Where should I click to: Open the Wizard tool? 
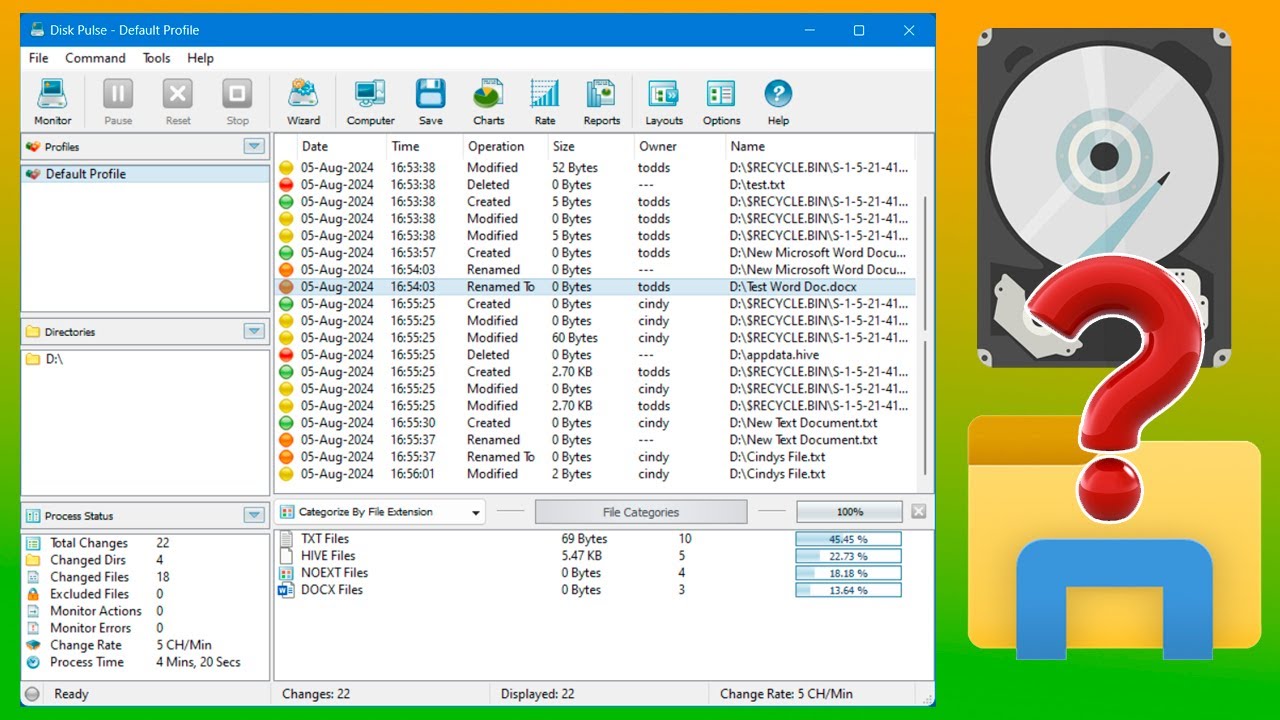click(303, 95)
